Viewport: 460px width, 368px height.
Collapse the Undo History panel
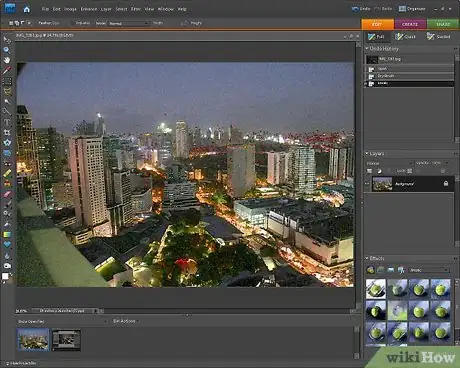(367, 49)
